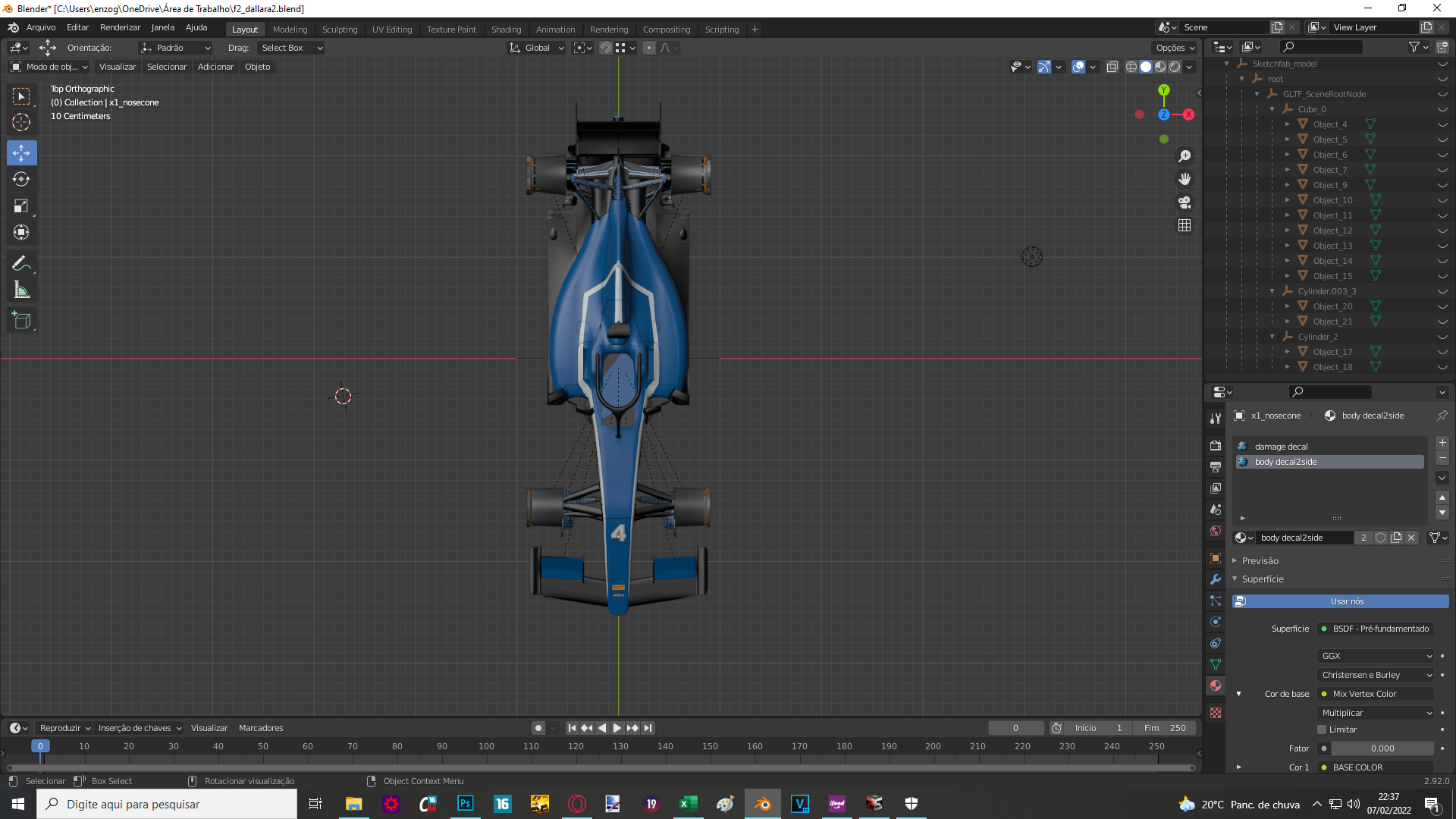Open the Physics properties tab
Screen dimensions: 1456x819
(1216, 622)
